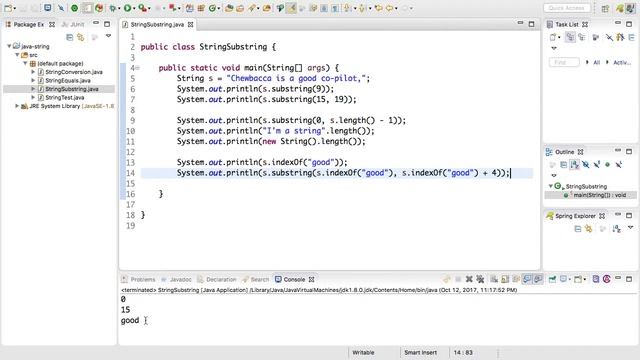640x360 pixels.
Task: Toggle Show Console When Standard Error Changes
Action: pyautogui.click(x=538, y=279)
